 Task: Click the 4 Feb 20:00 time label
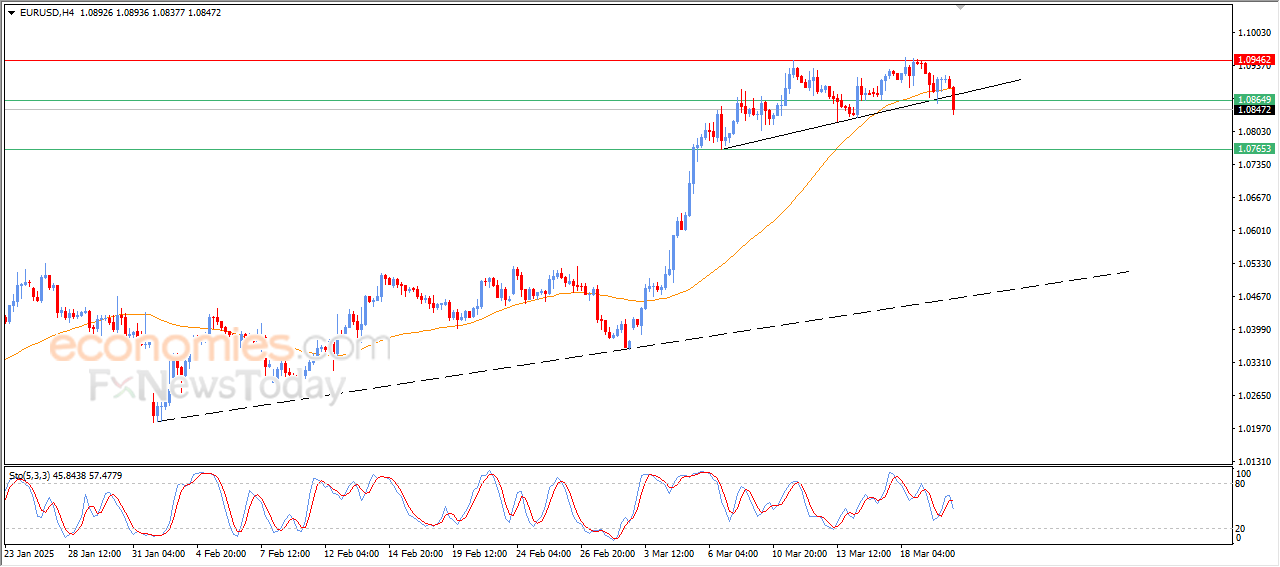pos(221,552)
